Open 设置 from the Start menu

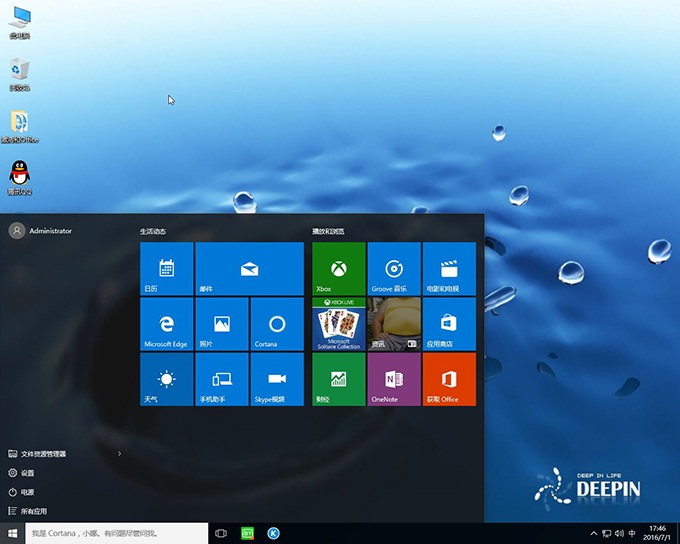pos(27,473)
